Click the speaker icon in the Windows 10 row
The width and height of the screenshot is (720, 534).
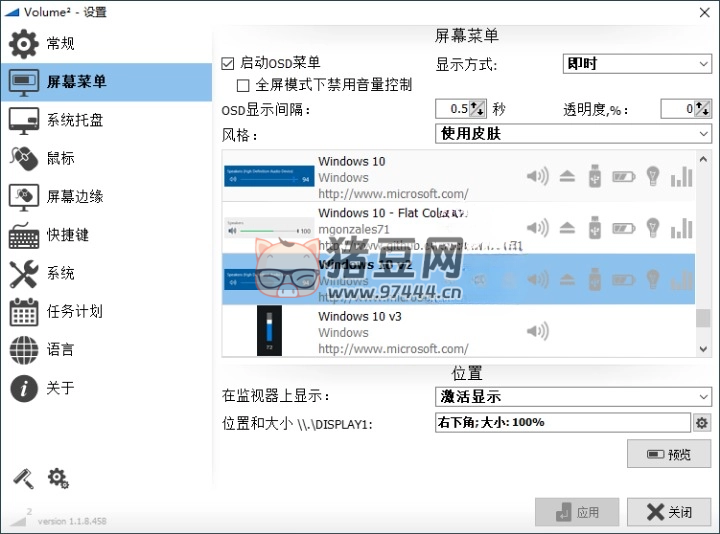click(538, 177)
